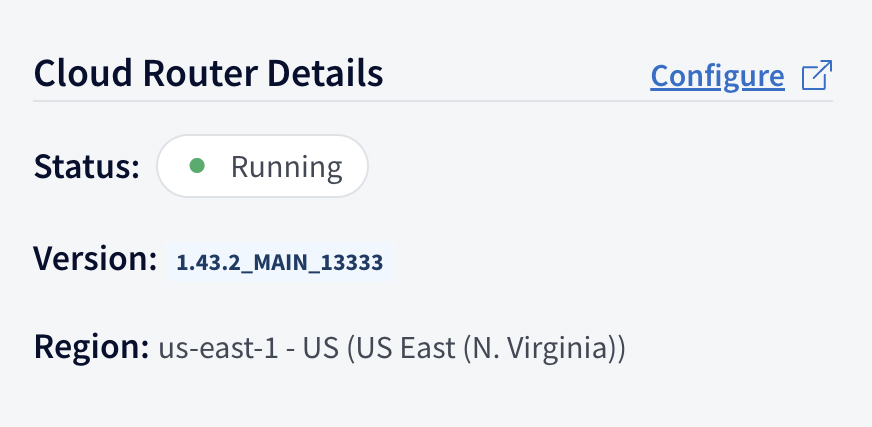Click the US East text in region value
The image size is (872, 427).
403,349
